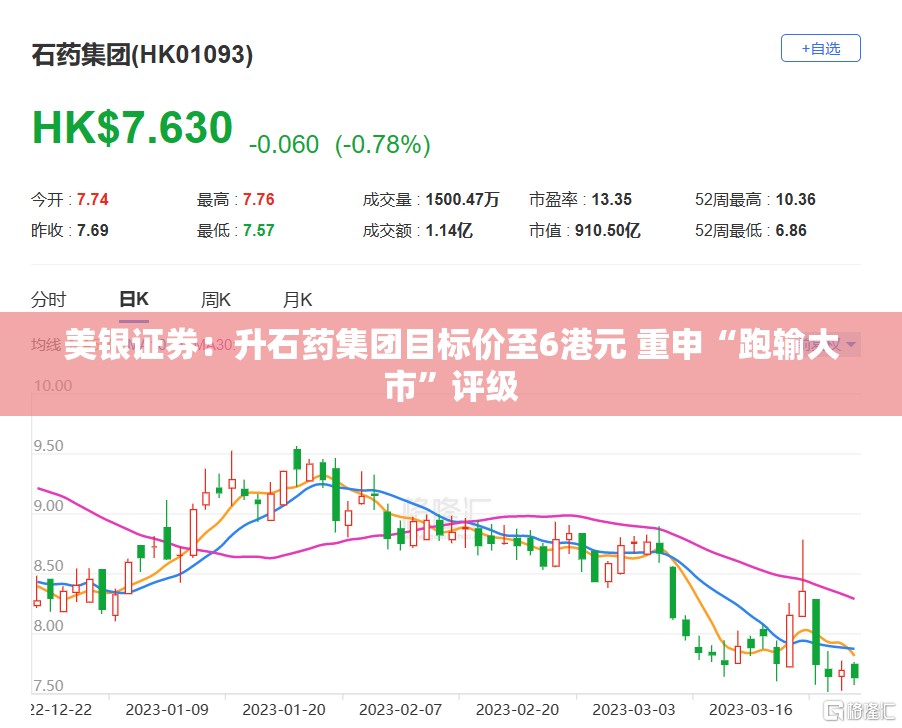Click the 52周最高 value 10.36

pyautogui.click(x=796, y=200)
